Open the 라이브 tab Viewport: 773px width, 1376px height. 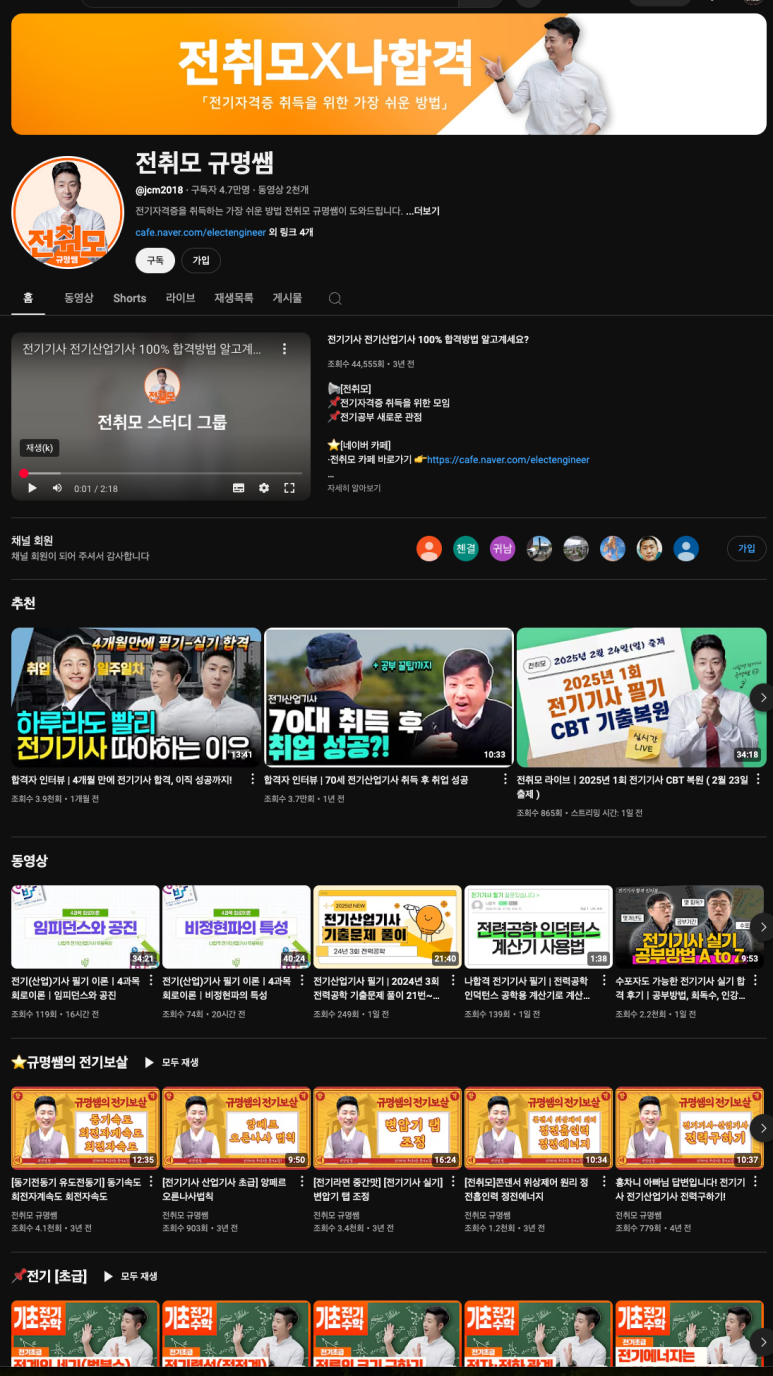[x=180, y=298]
